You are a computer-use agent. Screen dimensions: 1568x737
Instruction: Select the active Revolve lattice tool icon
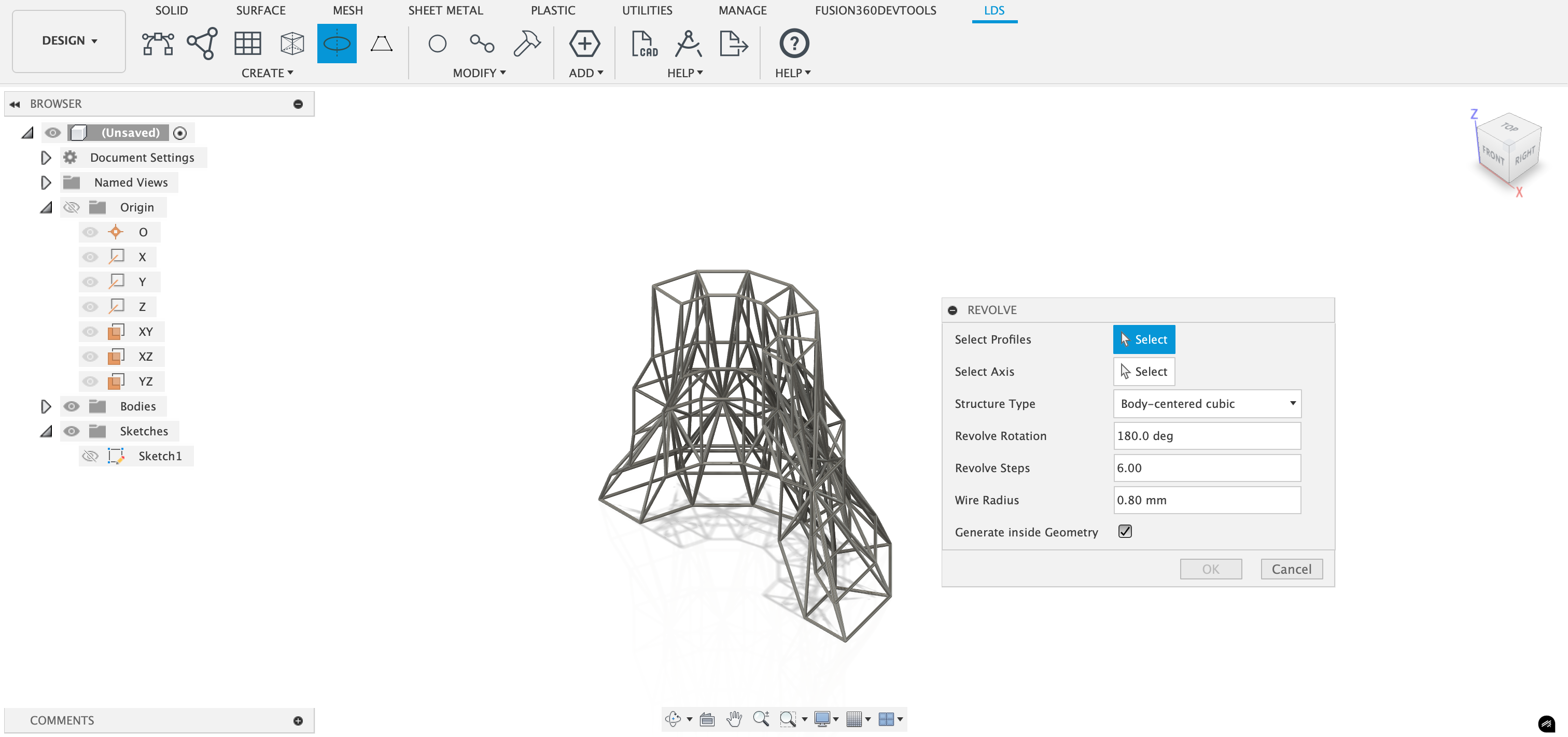[x=337, y=44]
